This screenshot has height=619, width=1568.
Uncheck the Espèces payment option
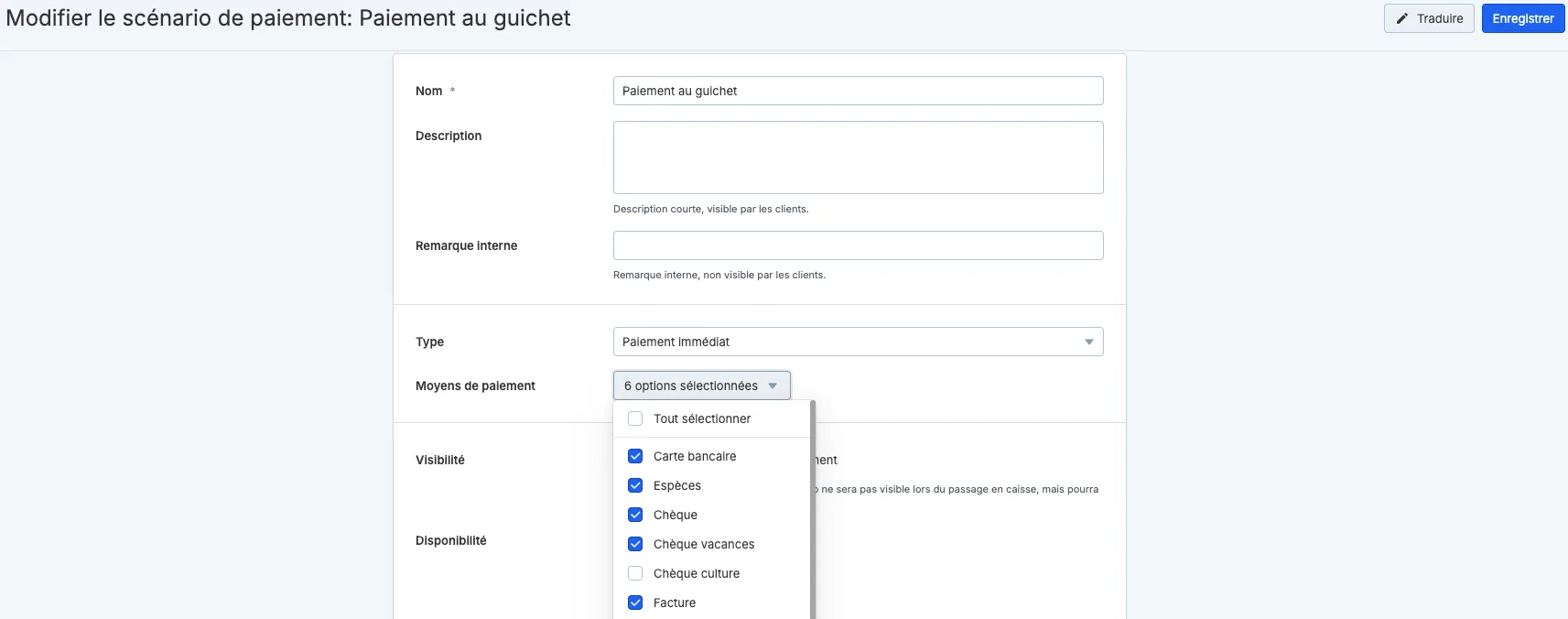click(x=635, y=485)
